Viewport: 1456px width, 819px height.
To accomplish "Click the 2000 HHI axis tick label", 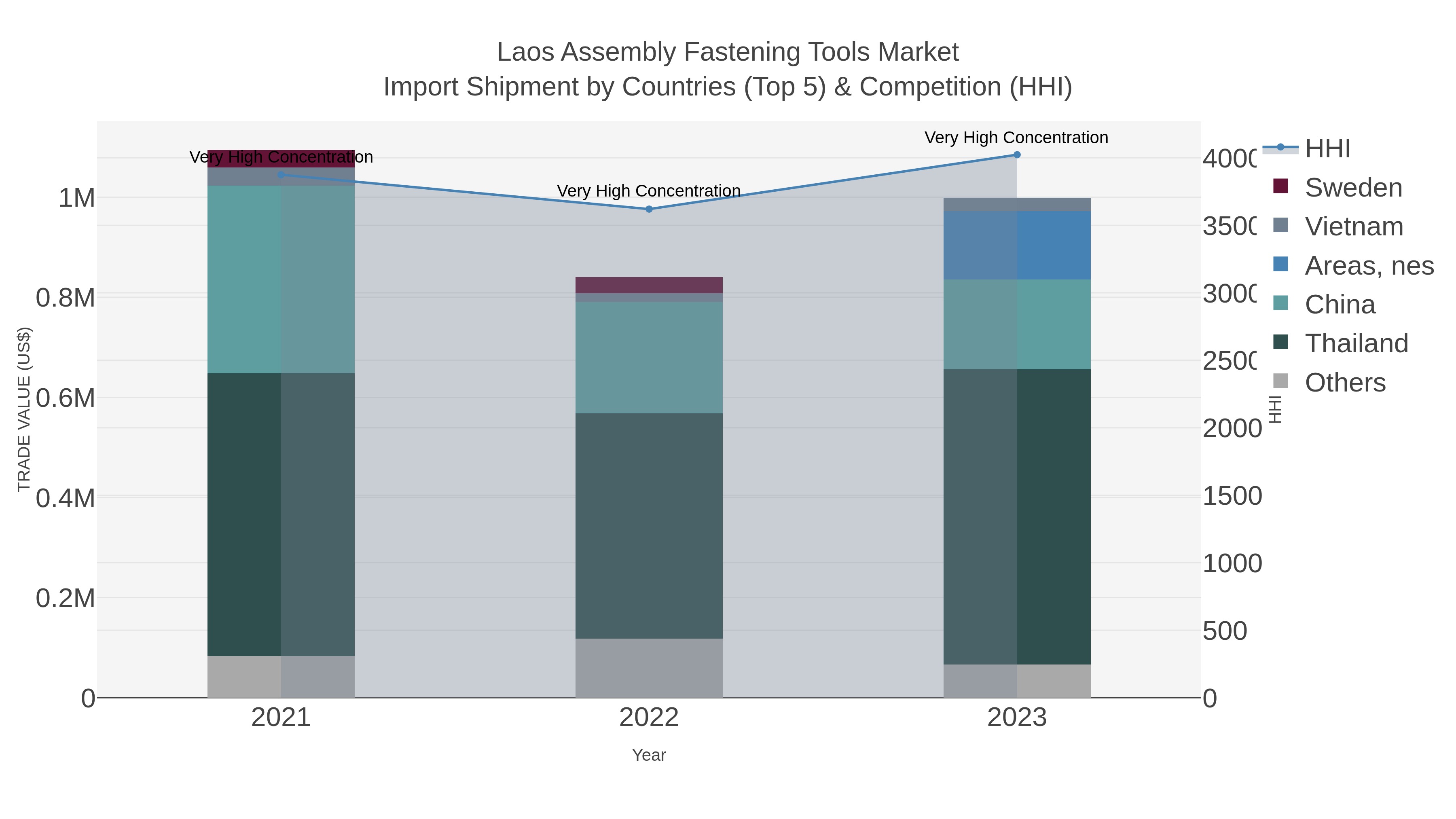I will 1232,428.
